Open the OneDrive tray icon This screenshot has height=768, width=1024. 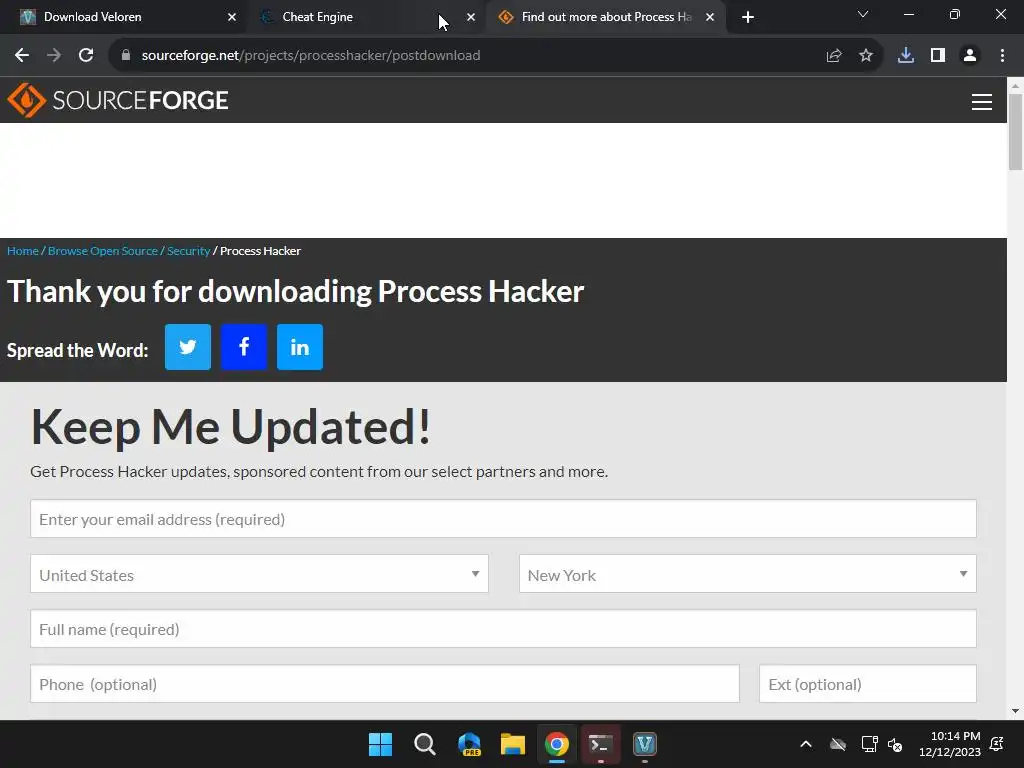click(x=838, y=744)
